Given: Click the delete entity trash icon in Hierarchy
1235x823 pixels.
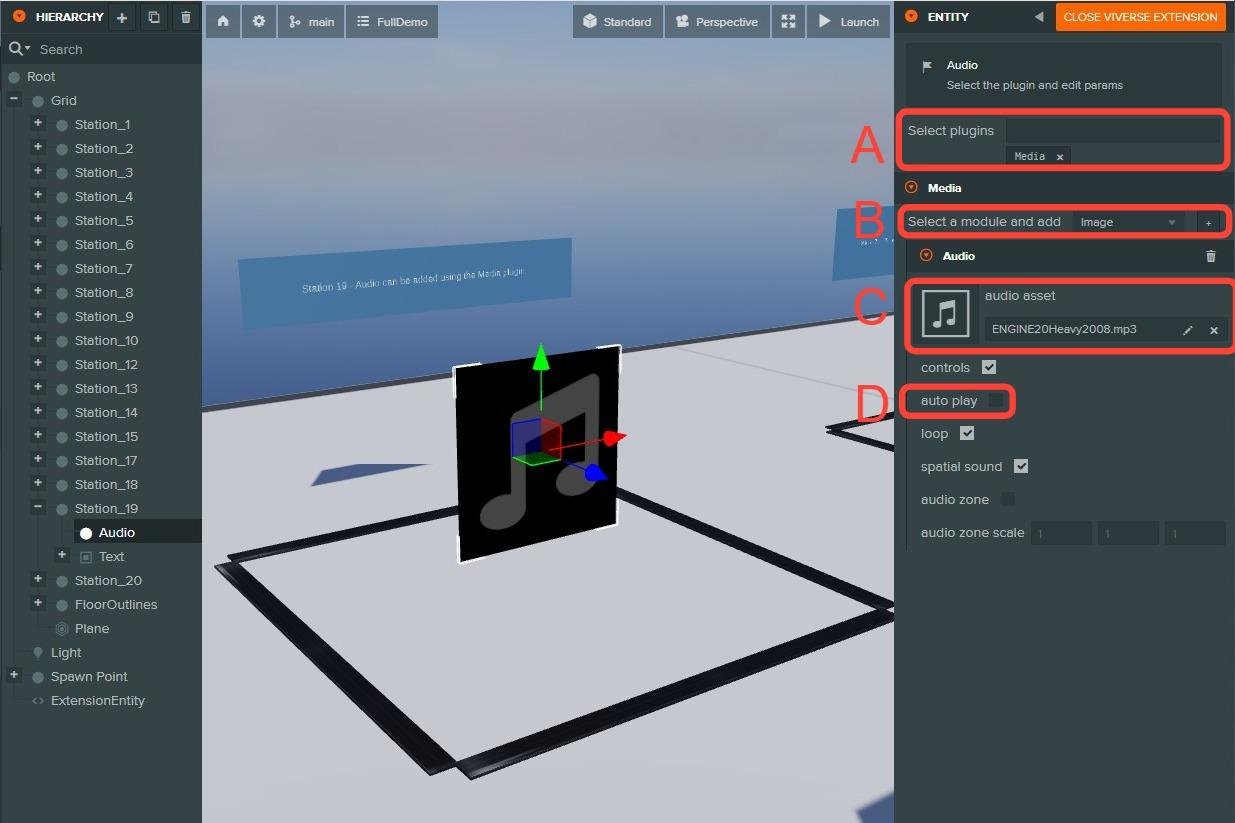Looking at the screenshot, I should click(x=186, y=17).
